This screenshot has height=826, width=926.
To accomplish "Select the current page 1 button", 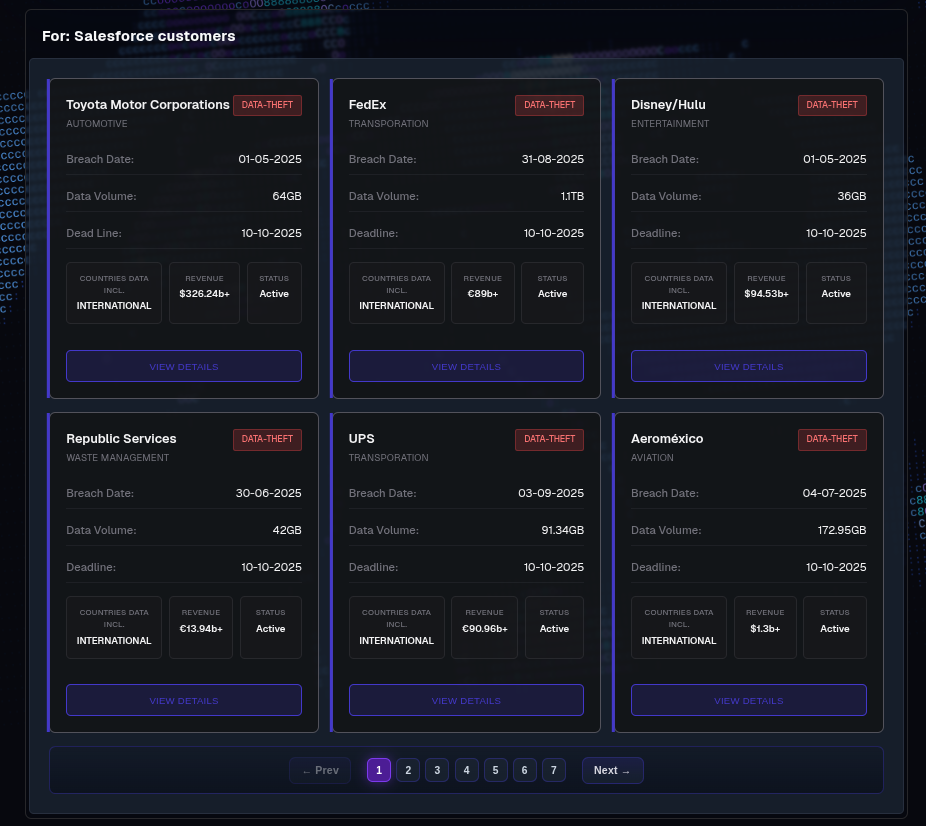I will click(378, 770).
